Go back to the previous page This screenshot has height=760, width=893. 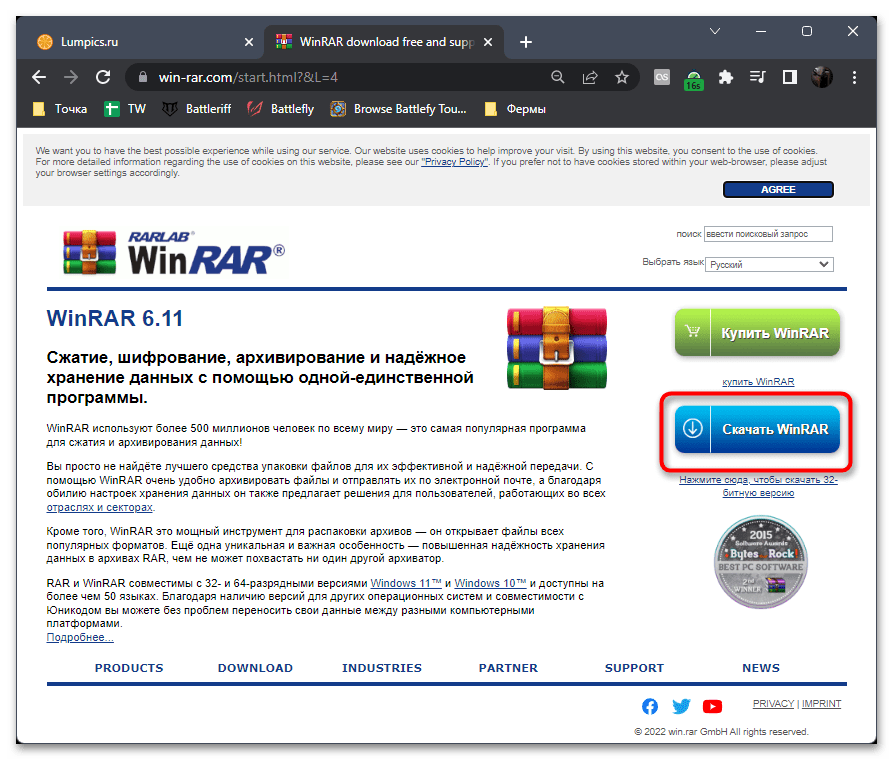(x=39, y=77)
